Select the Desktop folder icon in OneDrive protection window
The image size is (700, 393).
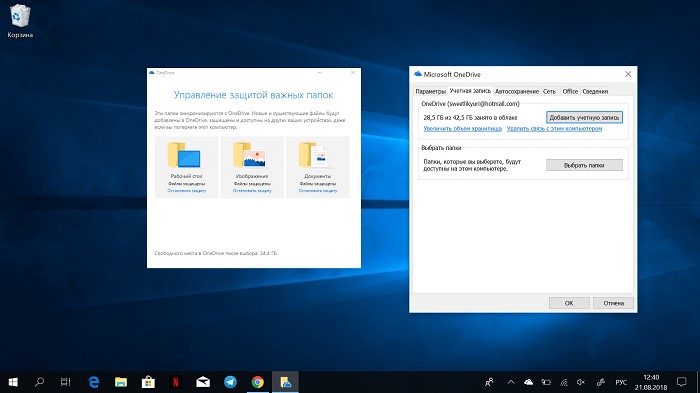pyautogui.click(x=184, y=155)
